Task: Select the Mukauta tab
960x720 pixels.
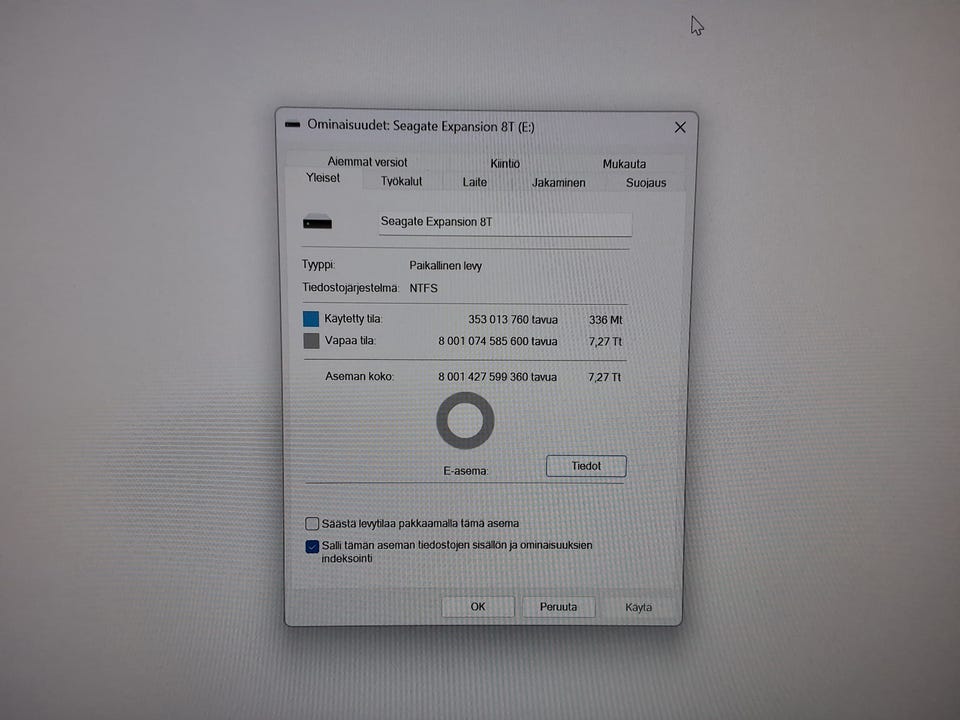Action: tap(624, 164)
